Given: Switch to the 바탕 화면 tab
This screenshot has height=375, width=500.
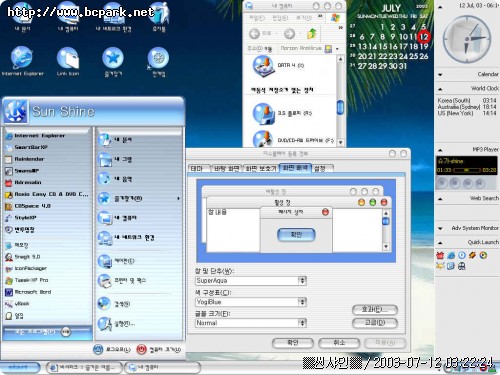Looking at the screenshot, I should 227,169.
